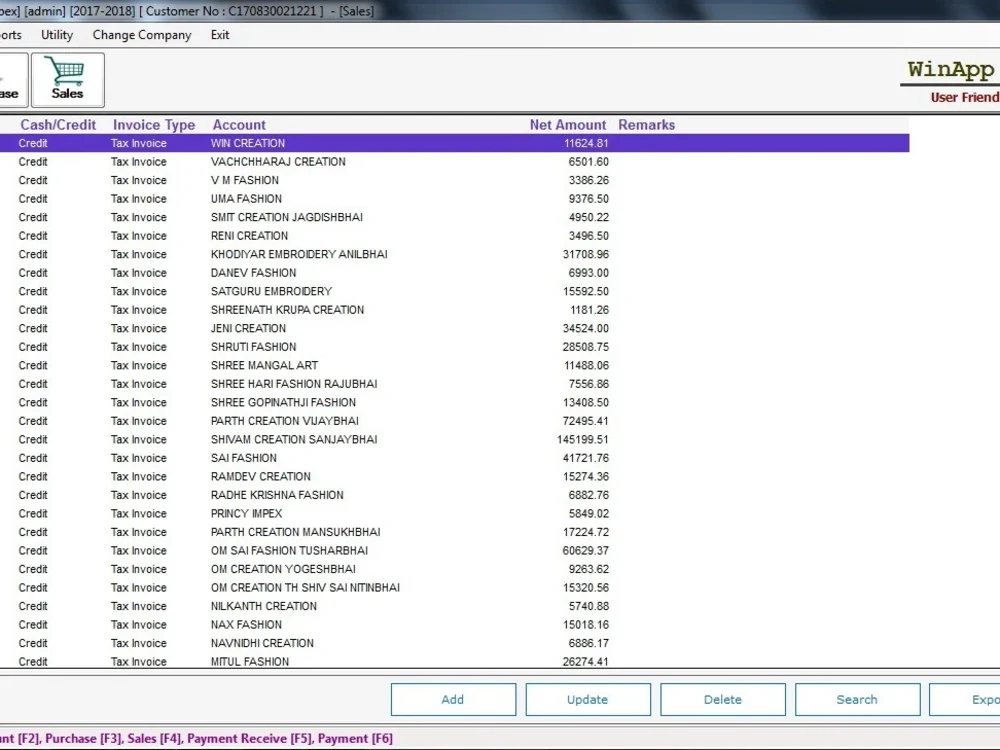Select the OM CREATION YOGESHBHAI row
Screen dimensions: 1000x750
coord(454,569)
